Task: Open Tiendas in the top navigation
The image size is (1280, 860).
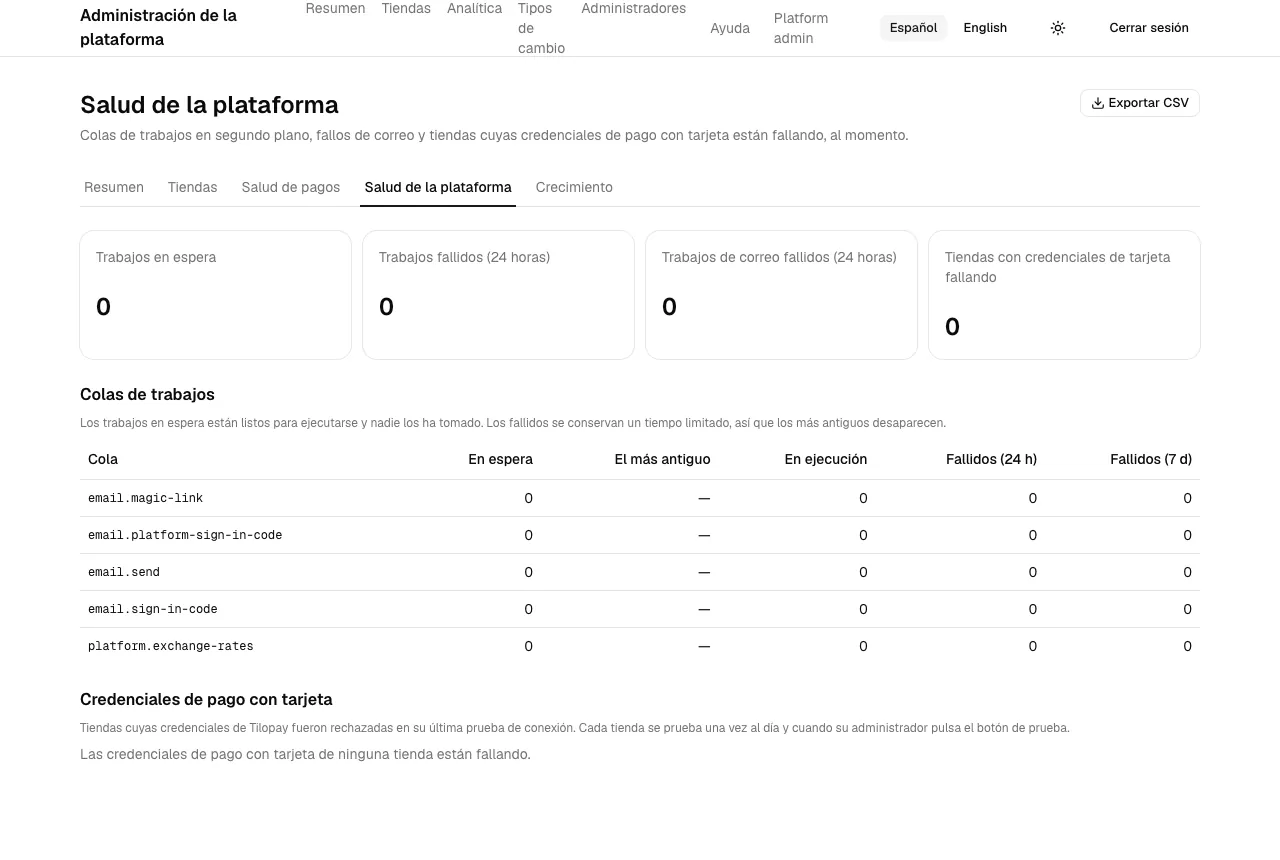Action: coord(406,8)
